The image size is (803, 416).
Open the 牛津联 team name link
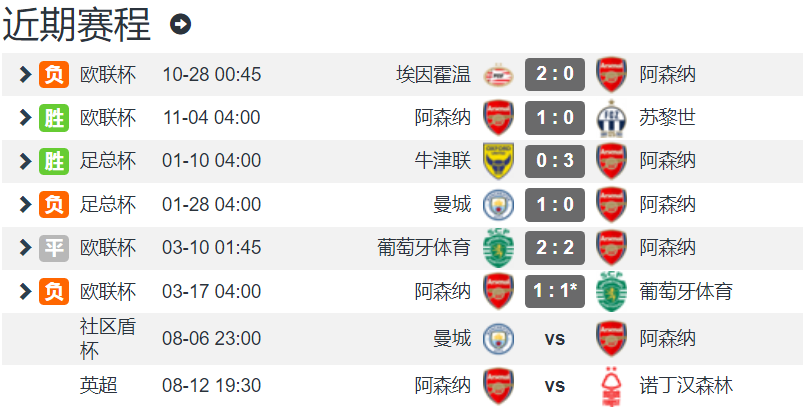pos(443,161)
